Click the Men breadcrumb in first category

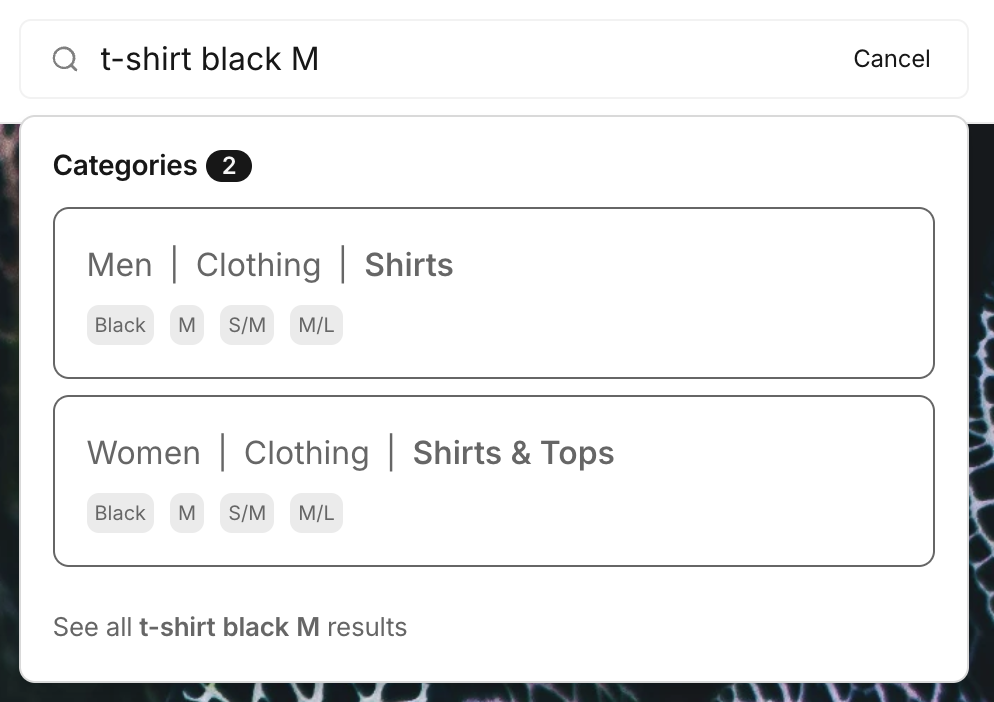120,266
